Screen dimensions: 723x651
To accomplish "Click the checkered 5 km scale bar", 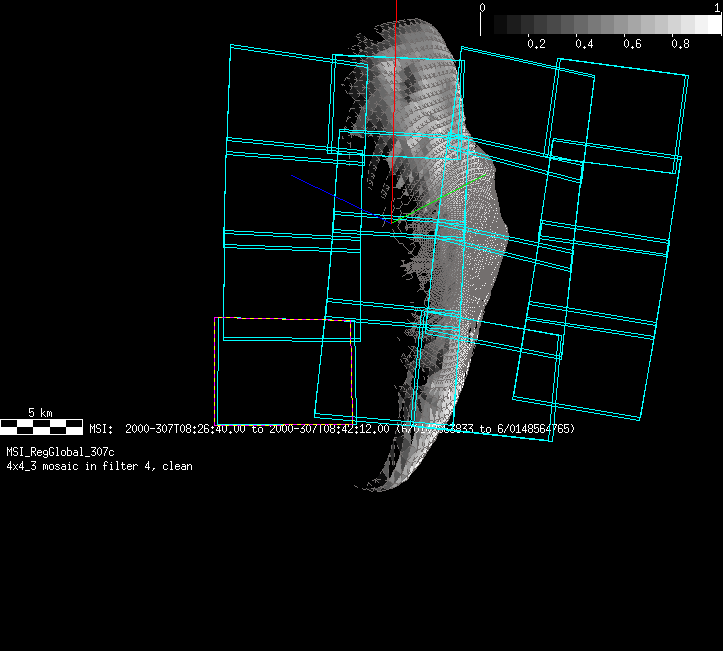I will (x=41, y=427).
